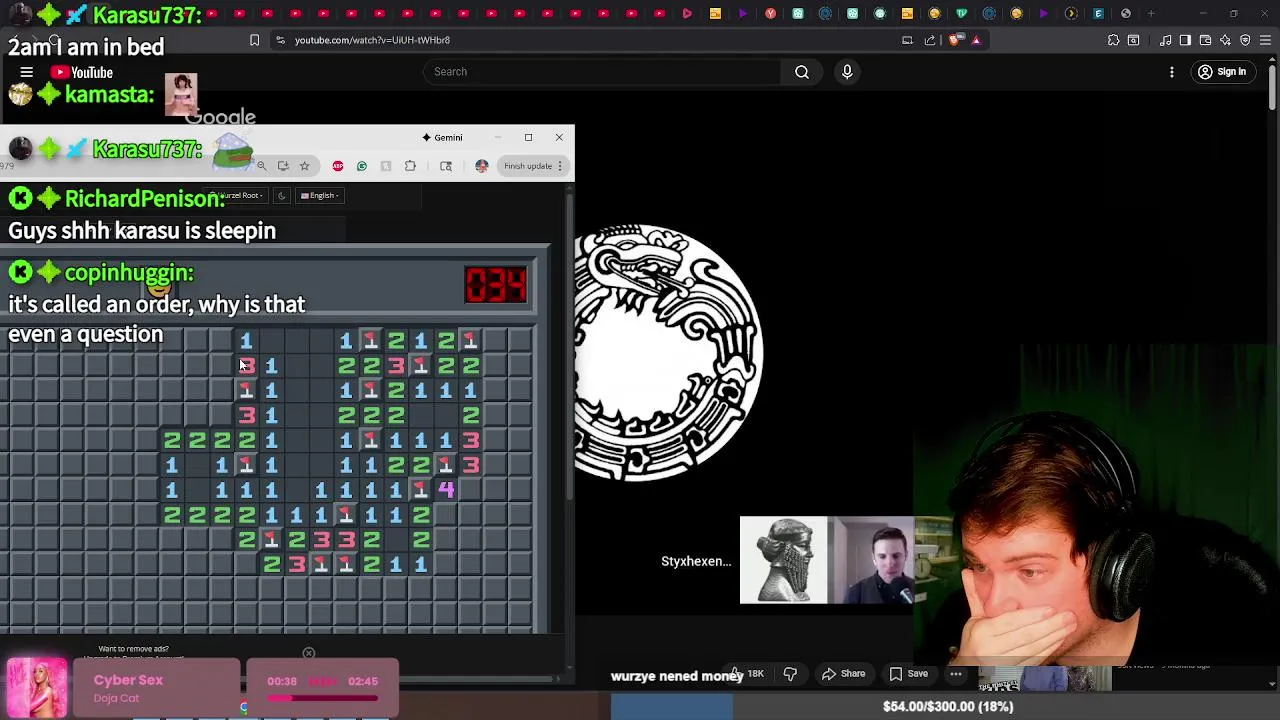This screenshot has height=720, width=1280.
Task: Dismiss the ad with the small X icon
Action: click(309, 653)
